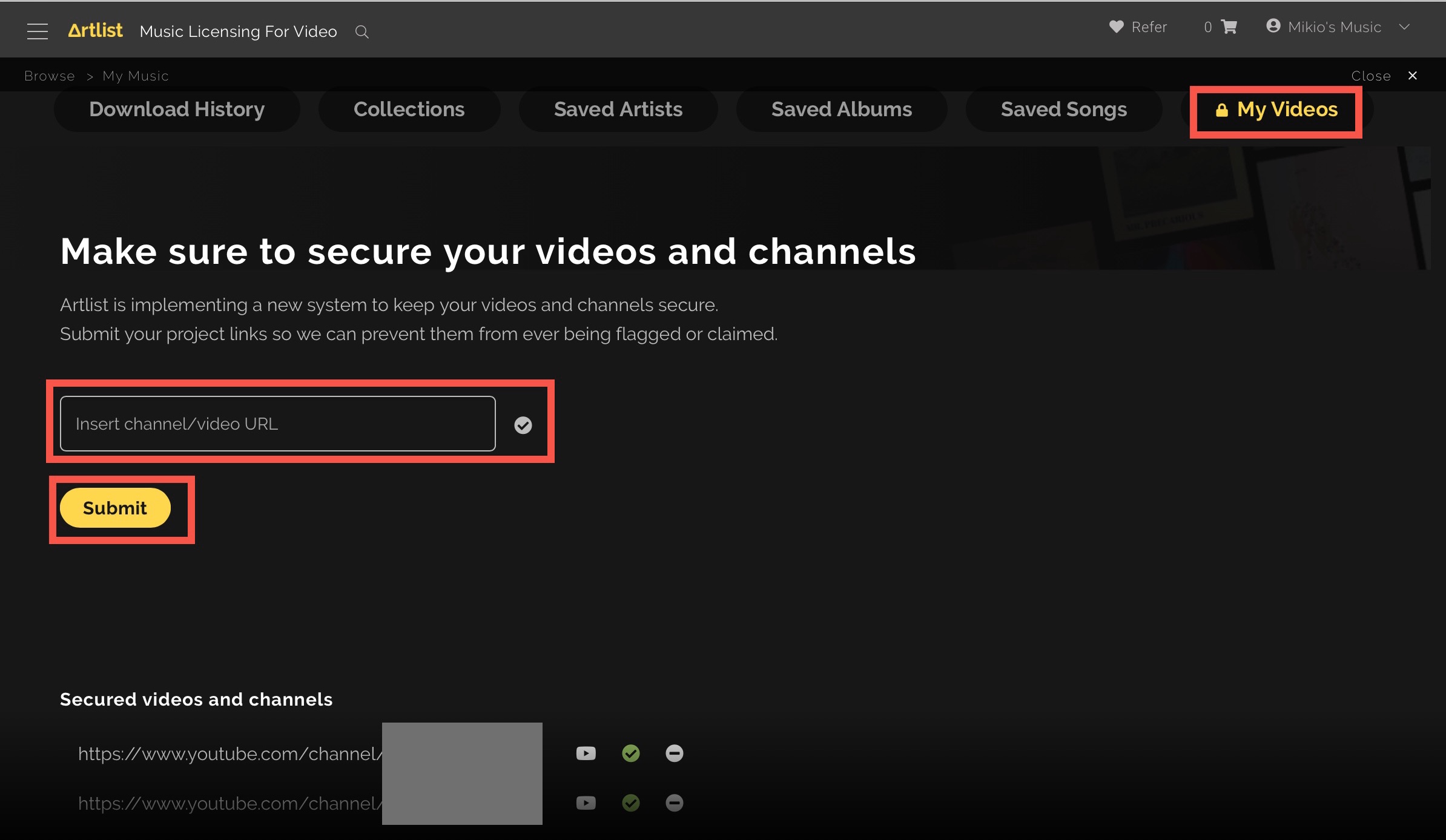
Task: Remove first secured channel with minus icon
Action: coord(674,753)
